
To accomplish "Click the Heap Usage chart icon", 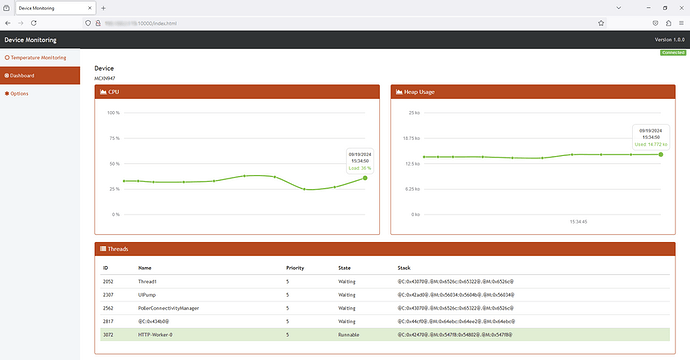I will point(399,92).
